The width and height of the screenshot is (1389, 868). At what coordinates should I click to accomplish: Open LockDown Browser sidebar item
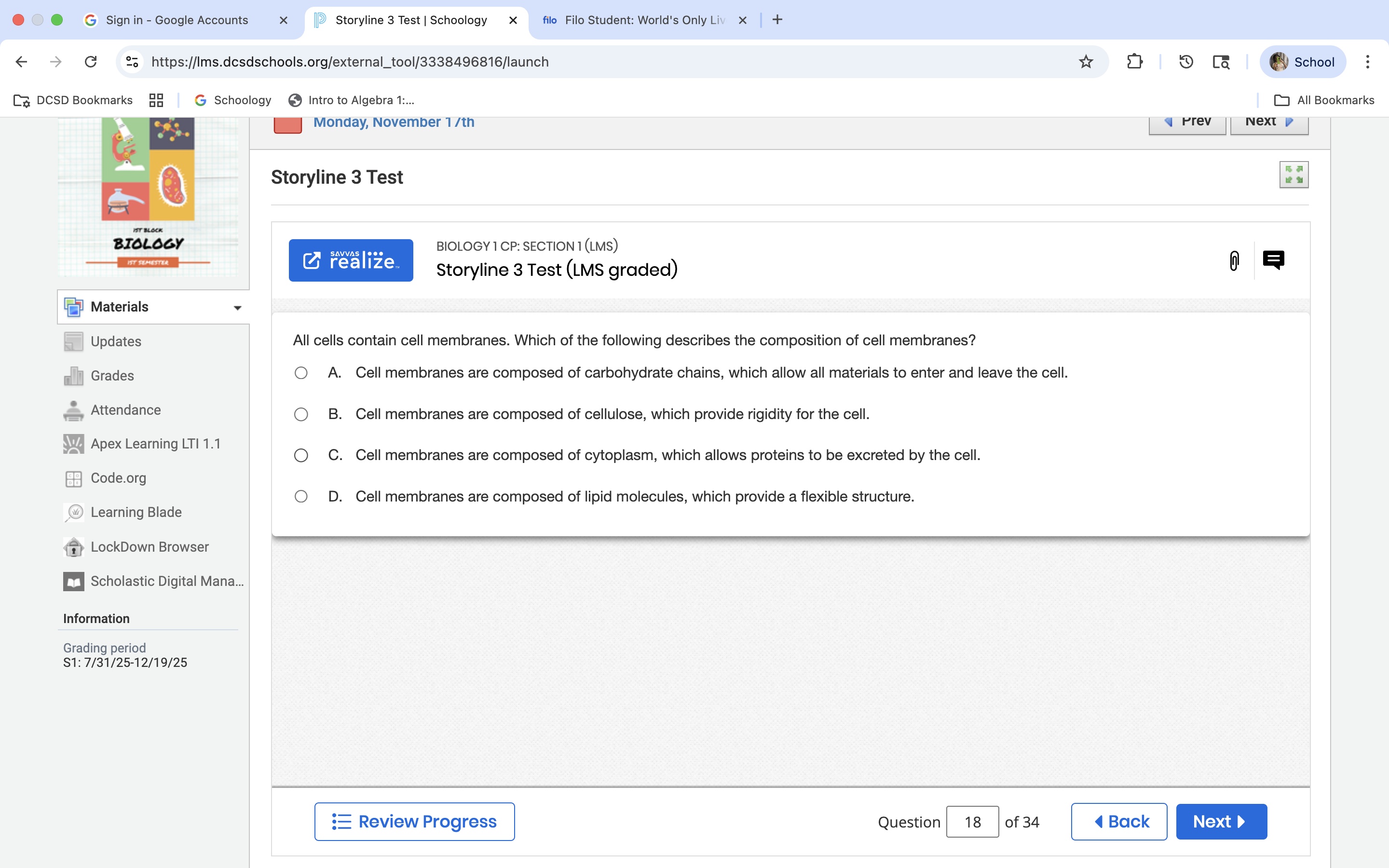coord(149,546)
